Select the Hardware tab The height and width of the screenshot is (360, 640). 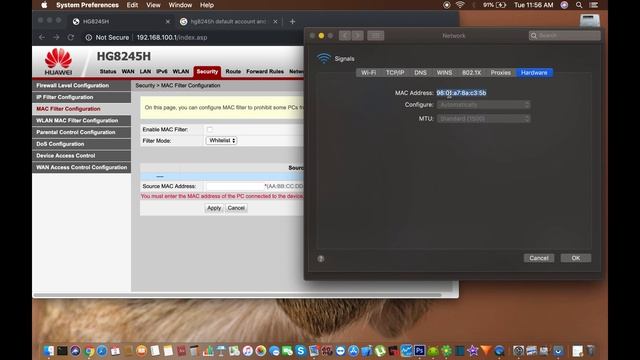tap(534, 73)
